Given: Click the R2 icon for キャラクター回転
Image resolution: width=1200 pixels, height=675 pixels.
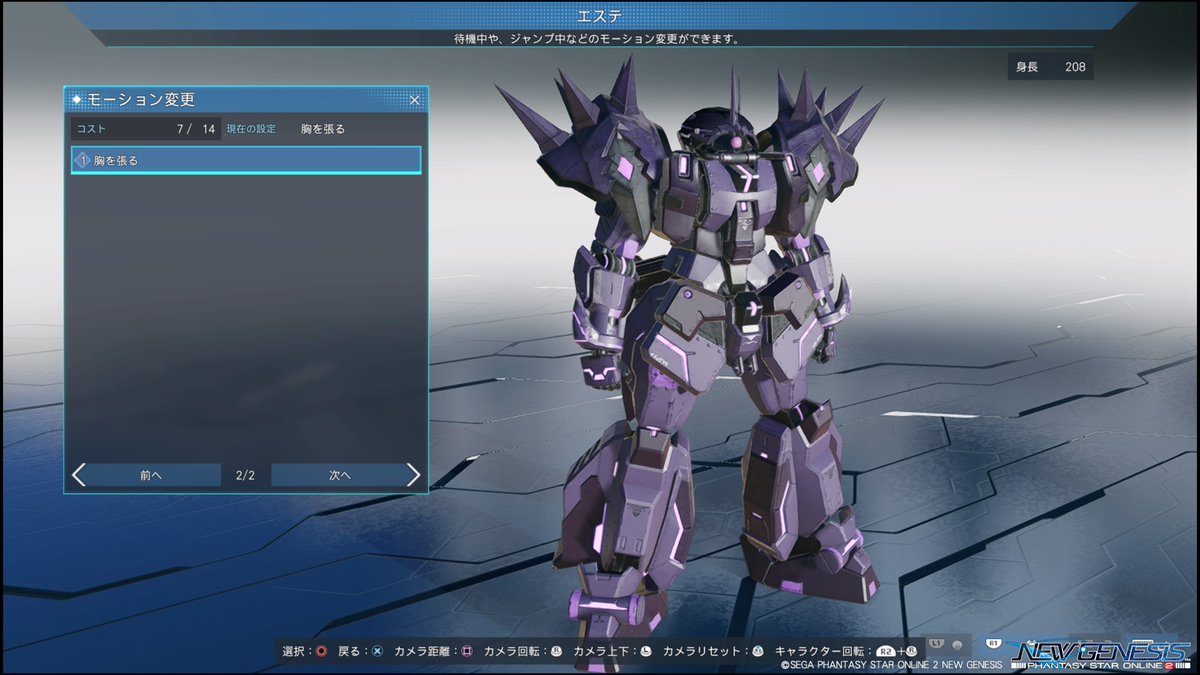Looking at the screenshot, I should click(885, 651).
